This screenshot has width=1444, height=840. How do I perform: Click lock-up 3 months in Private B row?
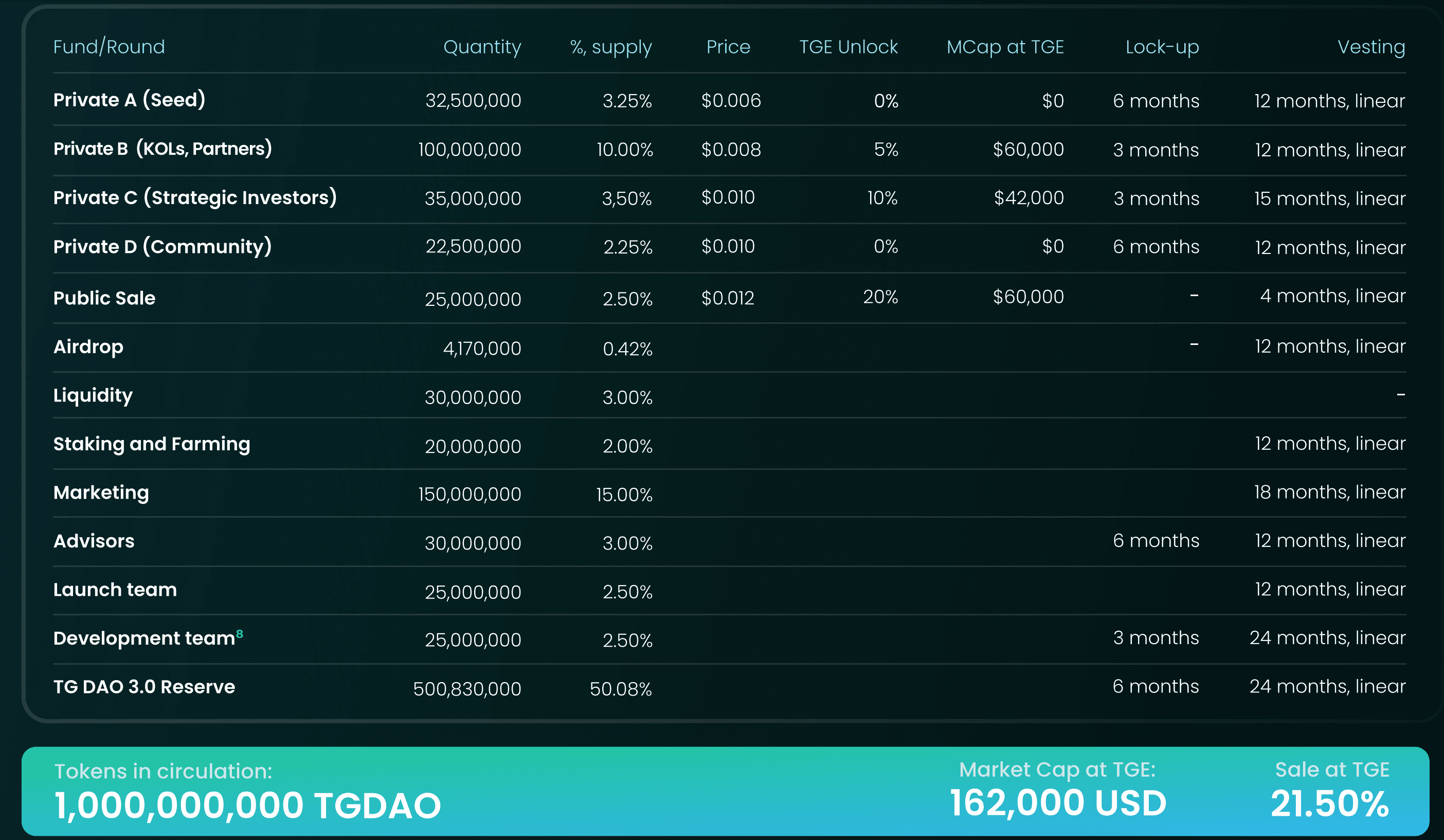[1156, 150]
